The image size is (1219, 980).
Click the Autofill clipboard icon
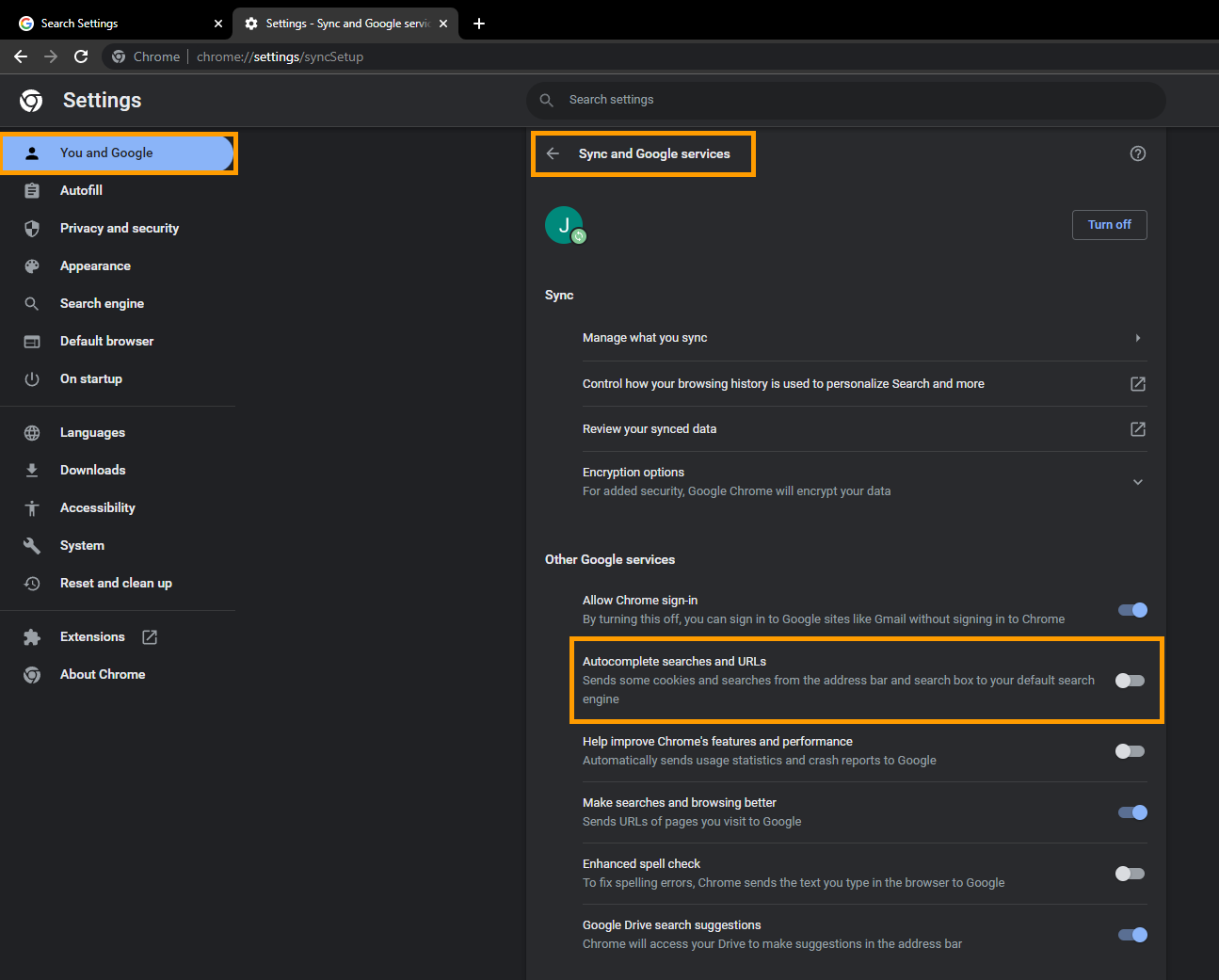click(x=32, y=190)
